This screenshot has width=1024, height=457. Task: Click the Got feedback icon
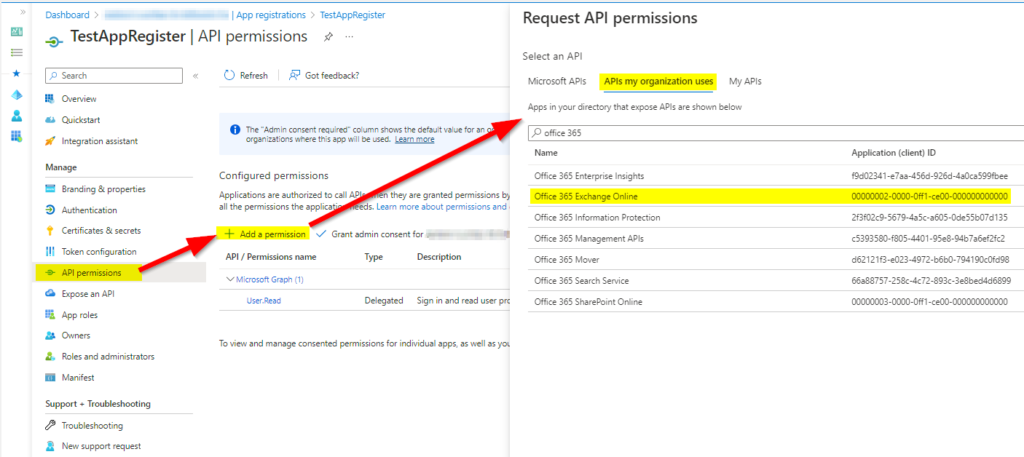[294, 76]
